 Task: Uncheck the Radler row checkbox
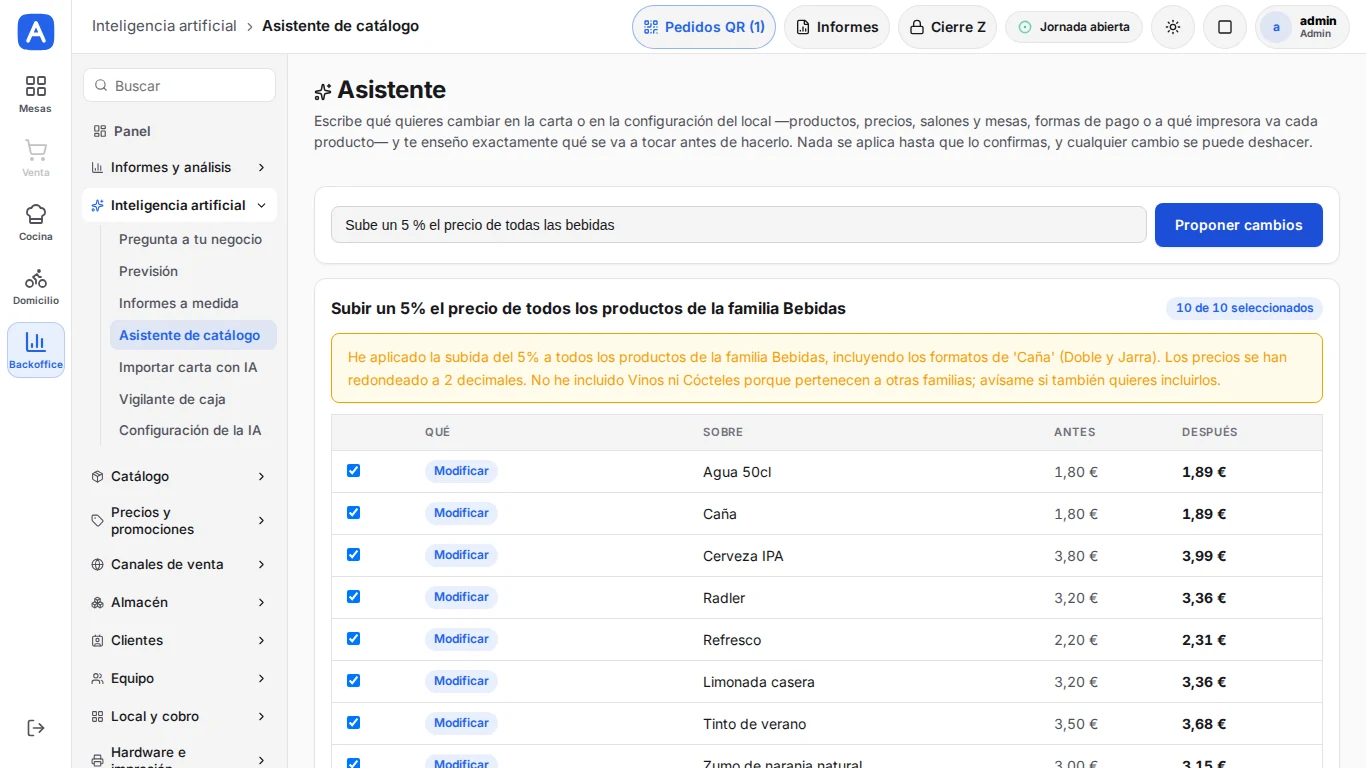coord(353,597)
